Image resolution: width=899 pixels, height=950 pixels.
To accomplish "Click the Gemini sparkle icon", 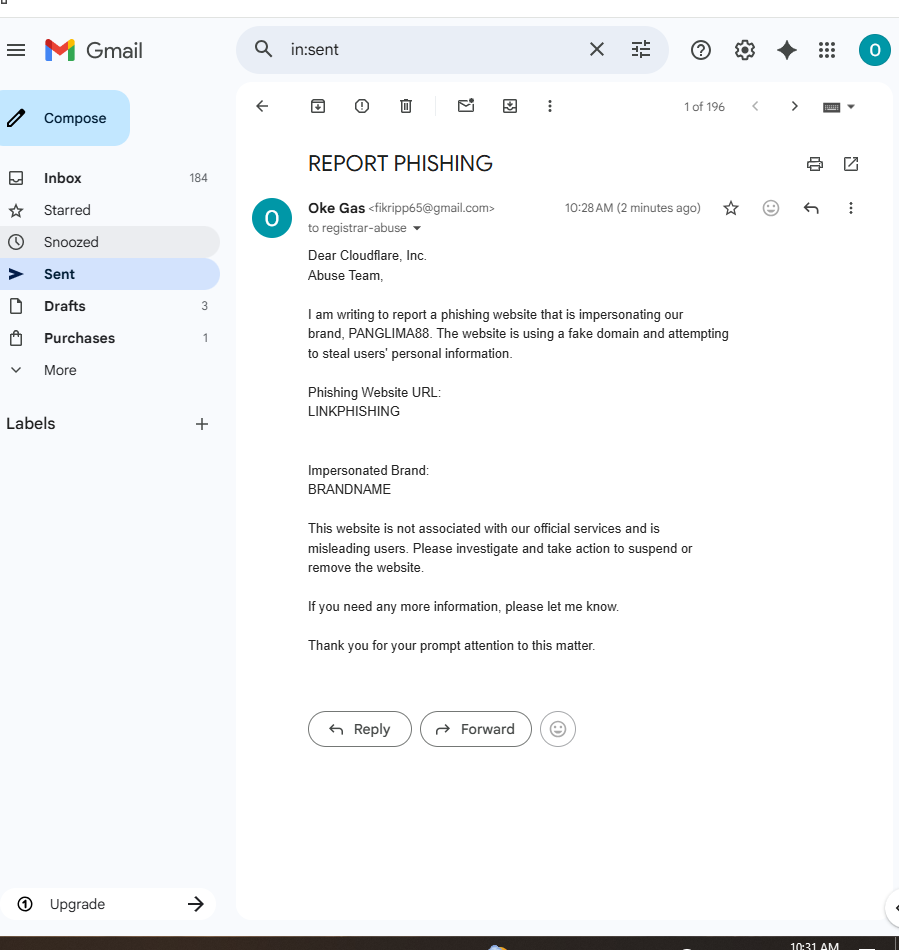I will coord(786,50).
